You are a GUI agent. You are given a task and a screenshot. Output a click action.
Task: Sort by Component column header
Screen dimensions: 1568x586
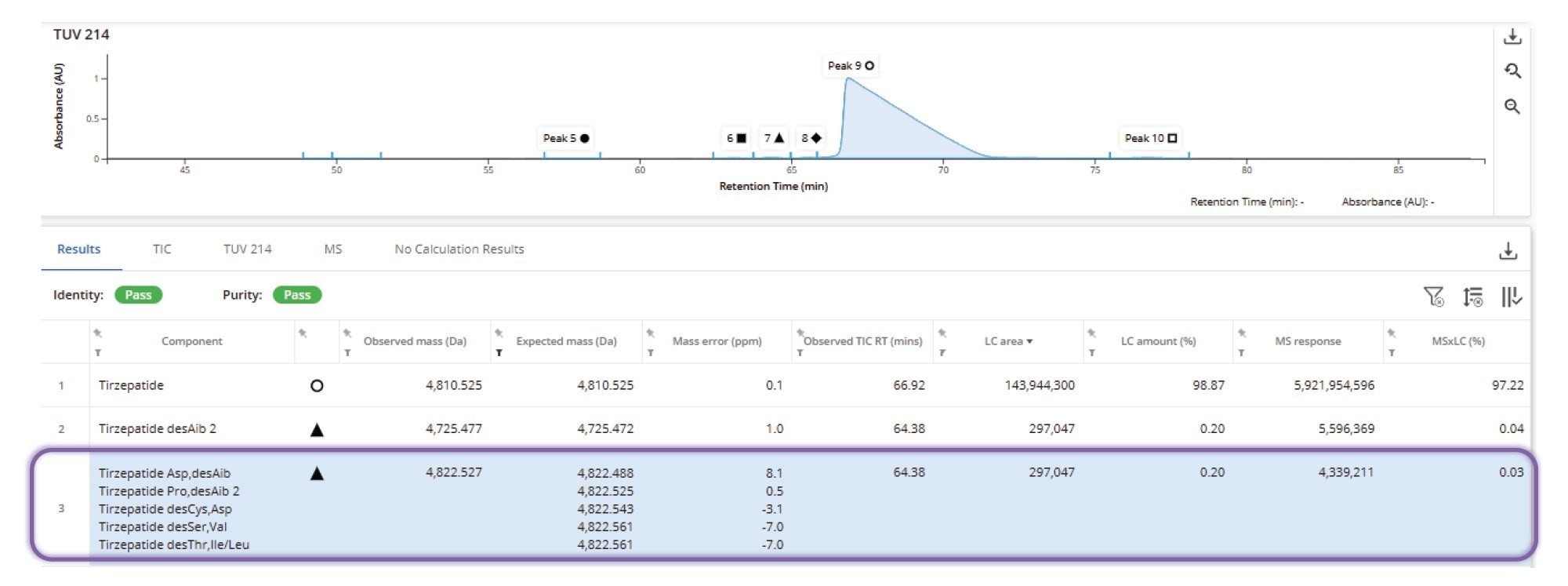coord(192,341)
